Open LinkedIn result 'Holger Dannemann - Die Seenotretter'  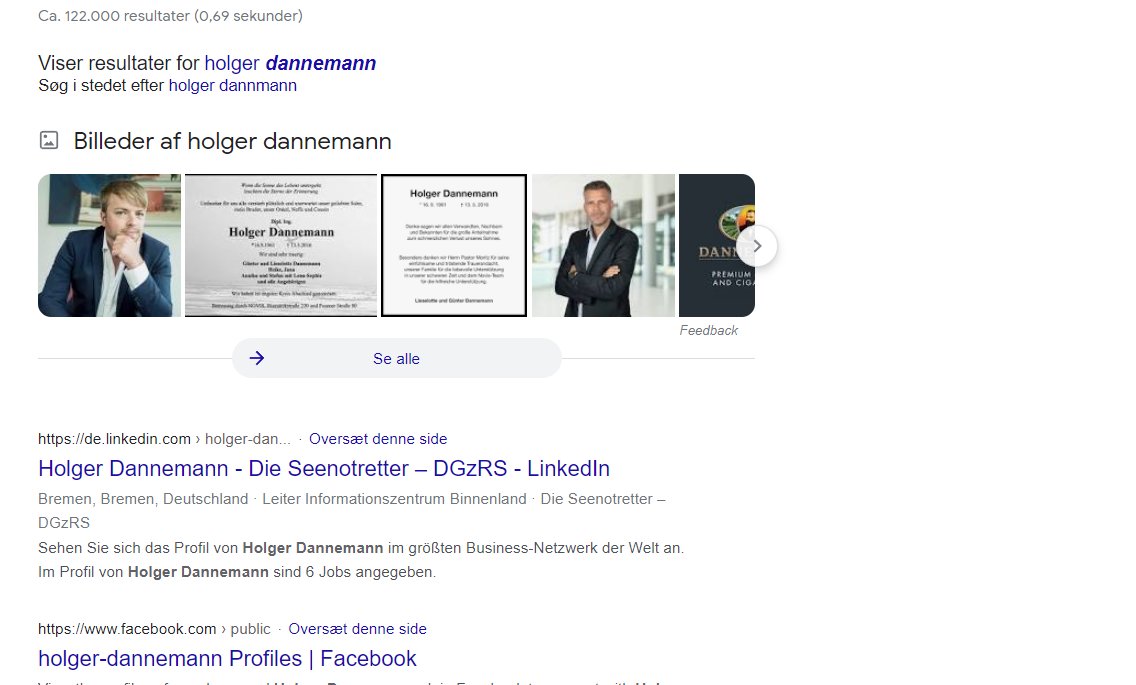(x=324, y=468)
